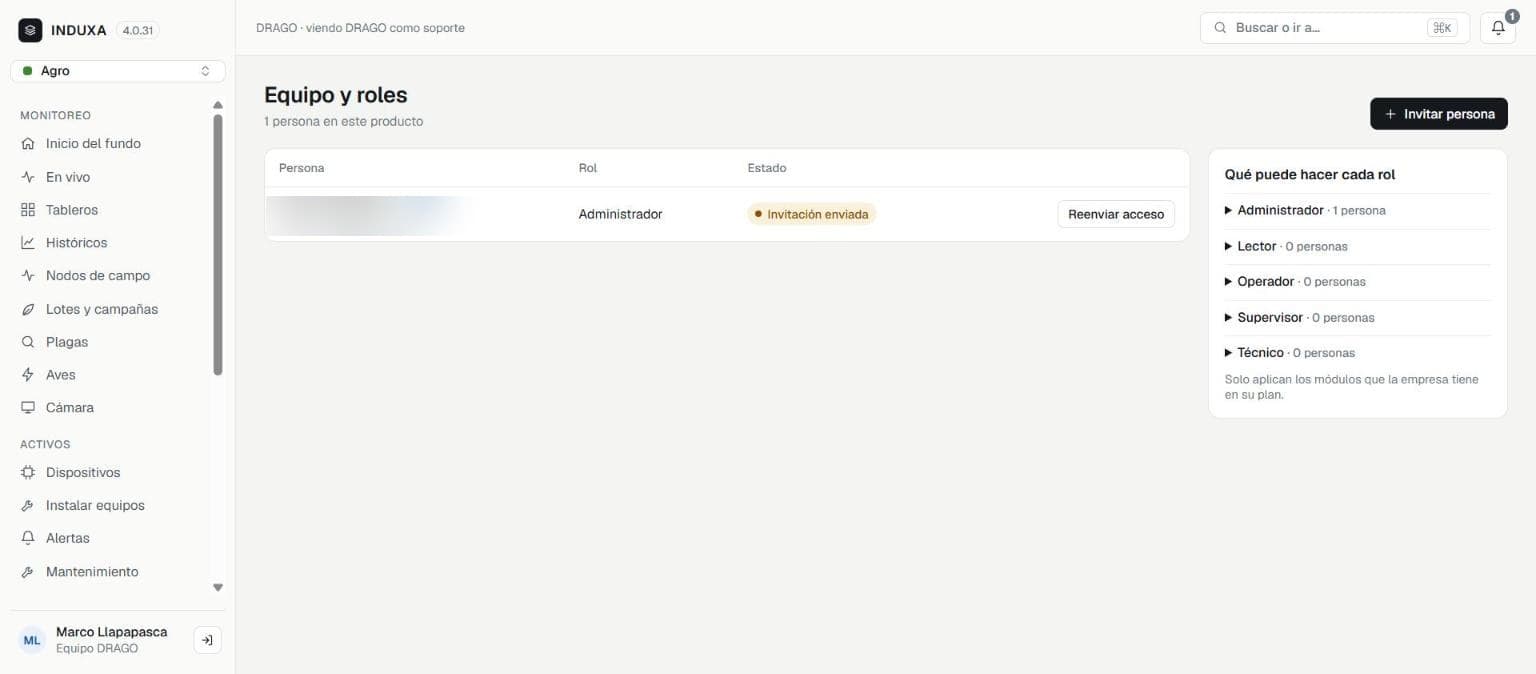Click the logout icon next to Marco Llapapasca
The width and height of the screenshot is (1536, 674).
pos(207,640)
